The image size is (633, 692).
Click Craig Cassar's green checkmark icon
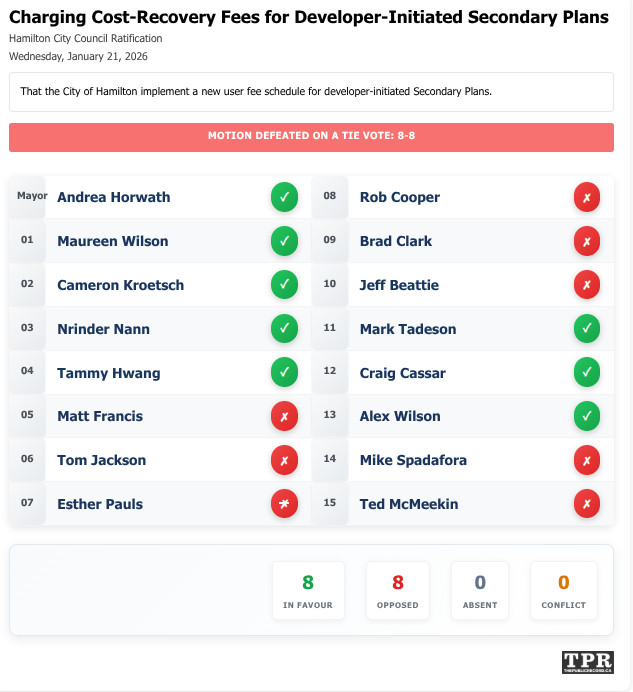tap(587, 373)
